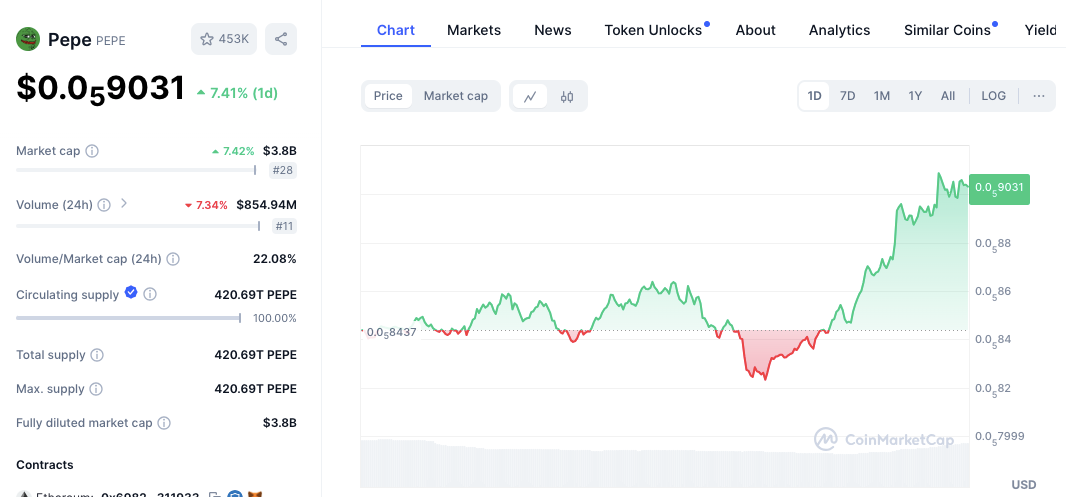Click the Circulating supply 100.00% progress bar

[x=128, y=318]
